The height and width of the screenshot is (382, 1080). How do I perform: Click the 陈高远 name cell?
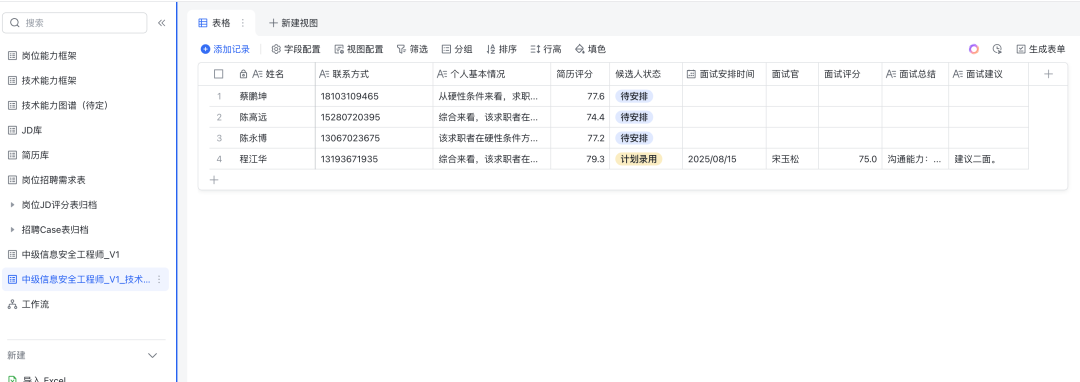274,117
